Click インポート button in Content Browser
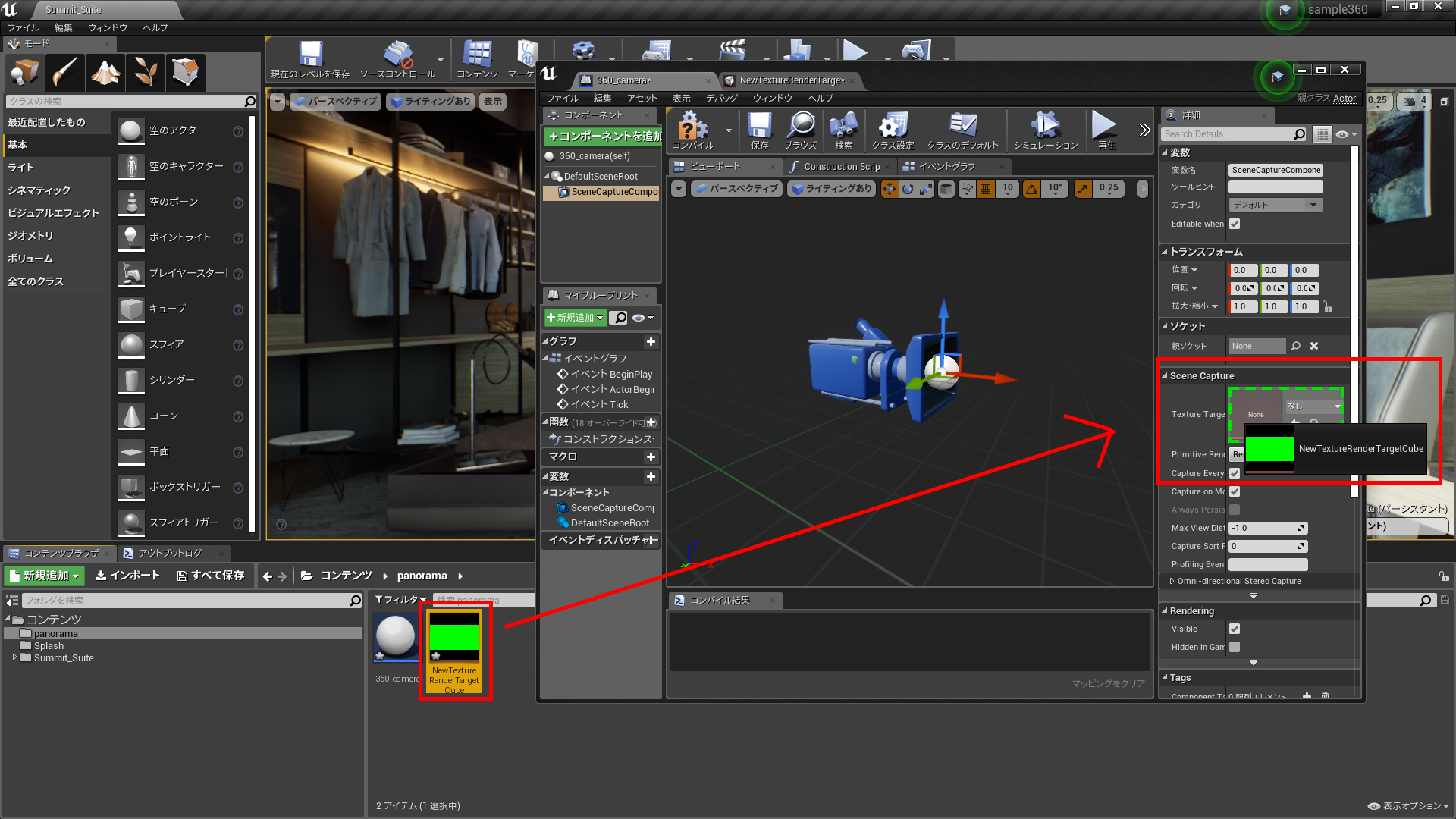Screen dimensions: 1456x819 pyautogui.click(x=127, y=576)
